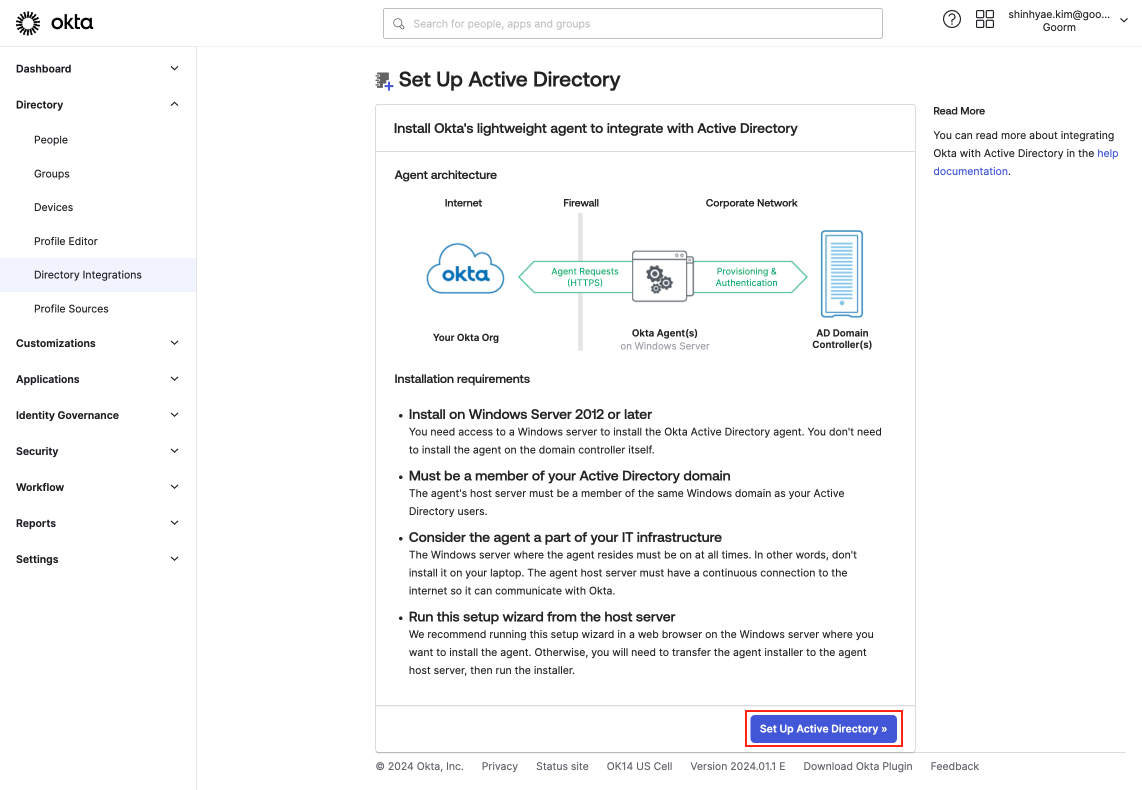
Task: Go to People in Directory menu
Action: (x=51, y=140)
